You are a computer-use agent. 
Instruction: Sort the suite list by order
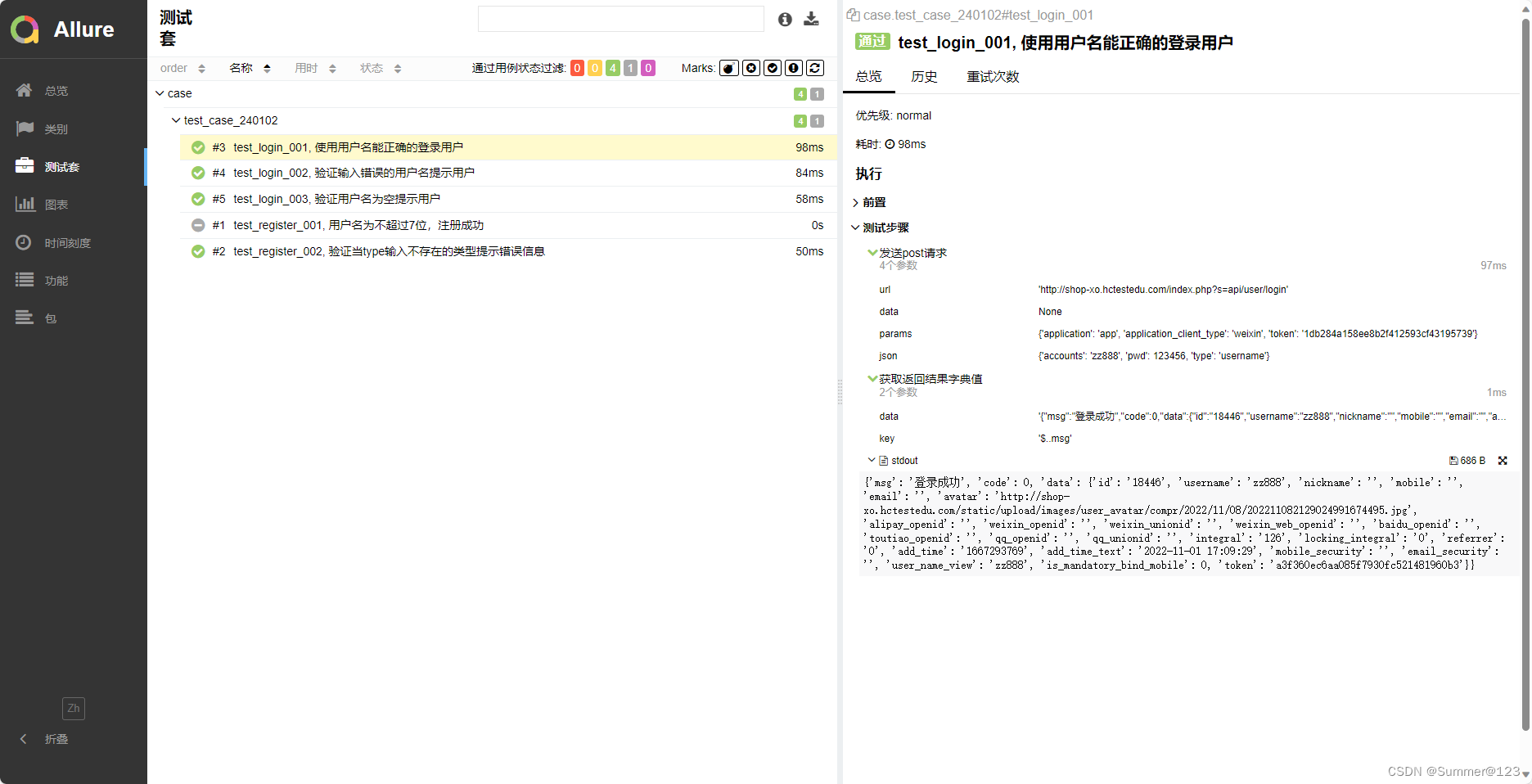click(182, 68)
